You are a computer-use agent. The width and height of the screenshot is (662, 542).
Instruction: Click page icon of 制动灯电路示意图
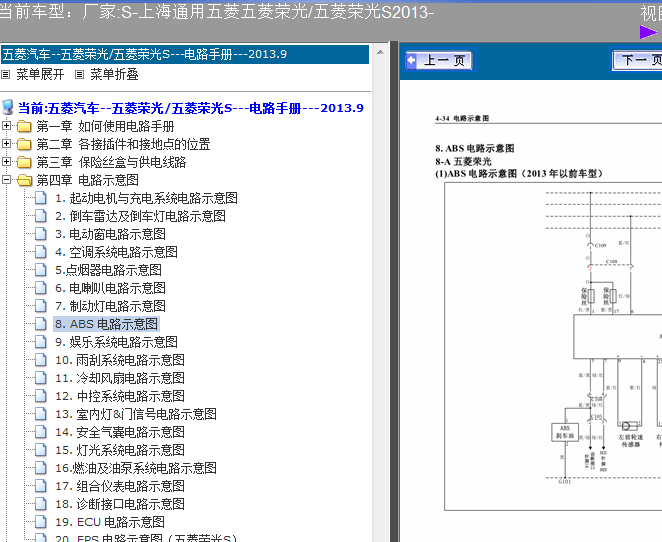41,306
